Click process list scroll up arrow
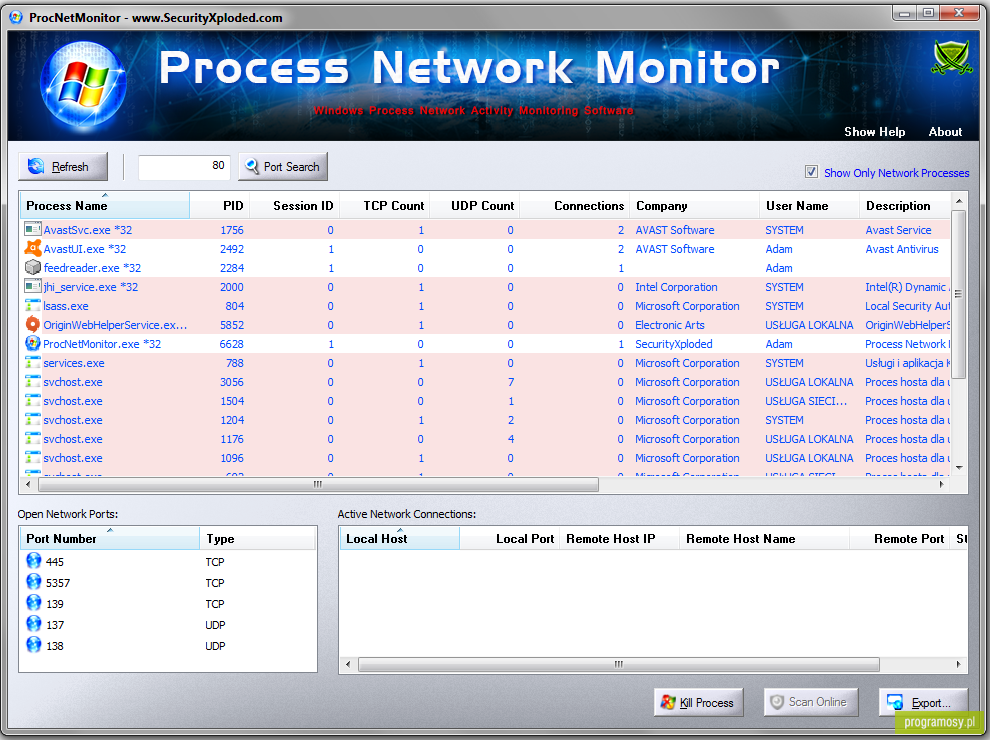The width and height of the screenshot is (990, 740). tap(958, 201)
